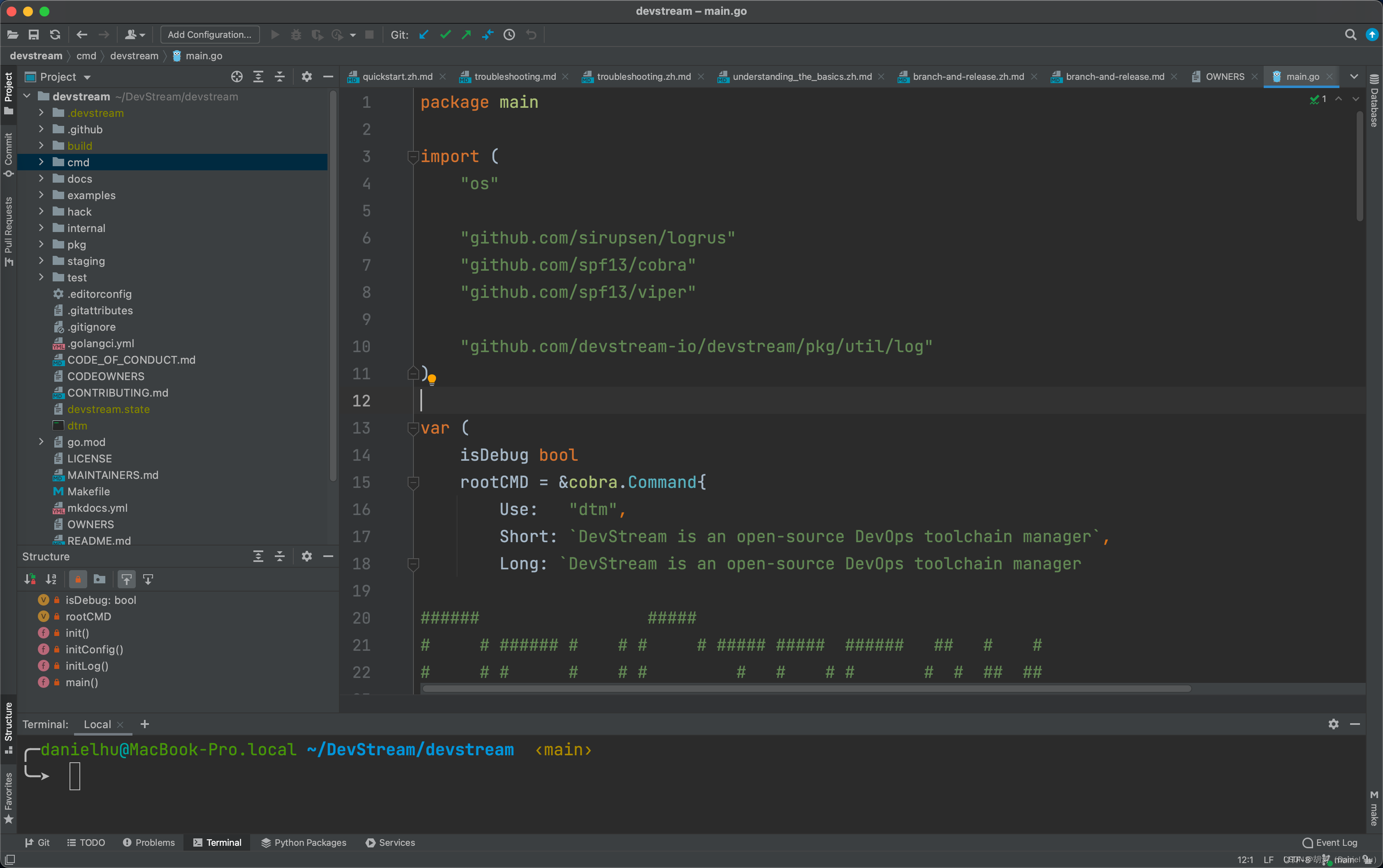
Task: Open Search Everywhere with magnifier icon
Action: pos(1350,35)
